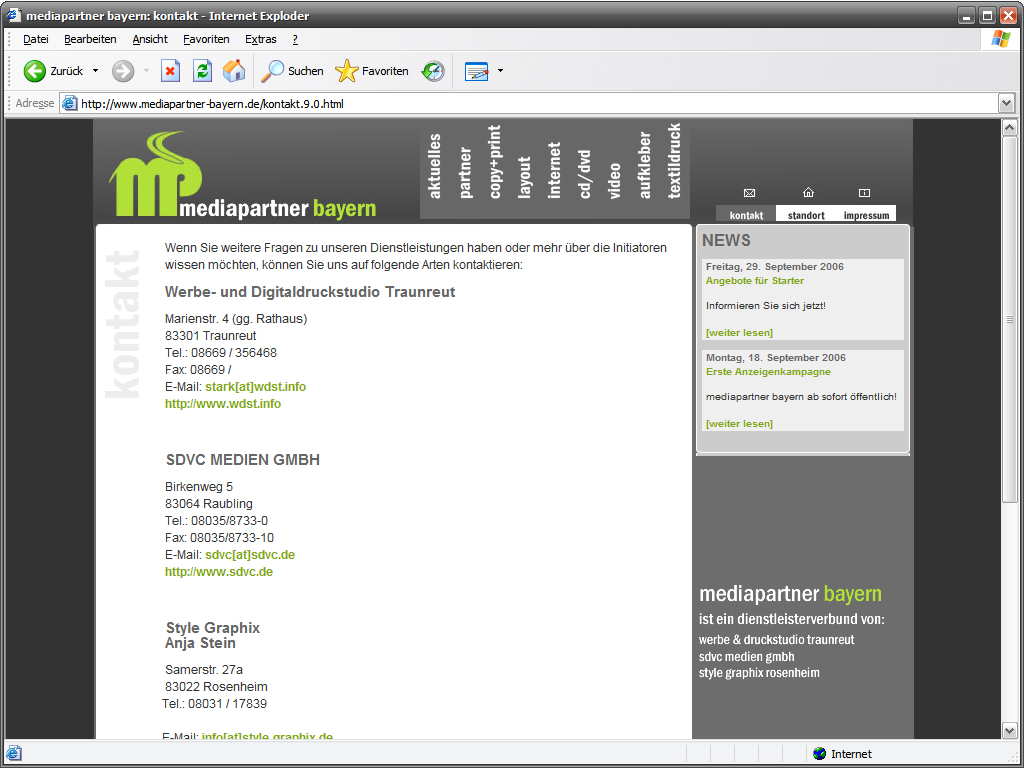The image size is (1024, 768).
Task: Click the scrollbar up arrow
Action: coord(1009,127)
